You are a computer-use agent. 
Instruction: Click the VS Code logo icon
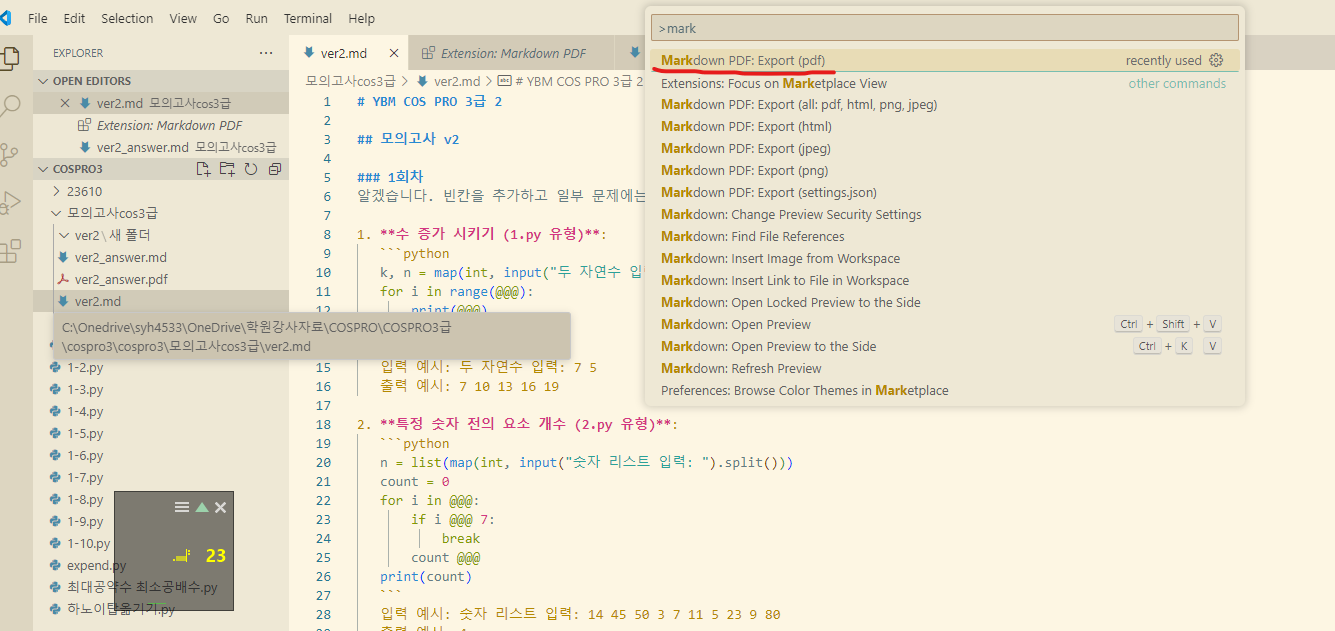click(x=6, y=18)
